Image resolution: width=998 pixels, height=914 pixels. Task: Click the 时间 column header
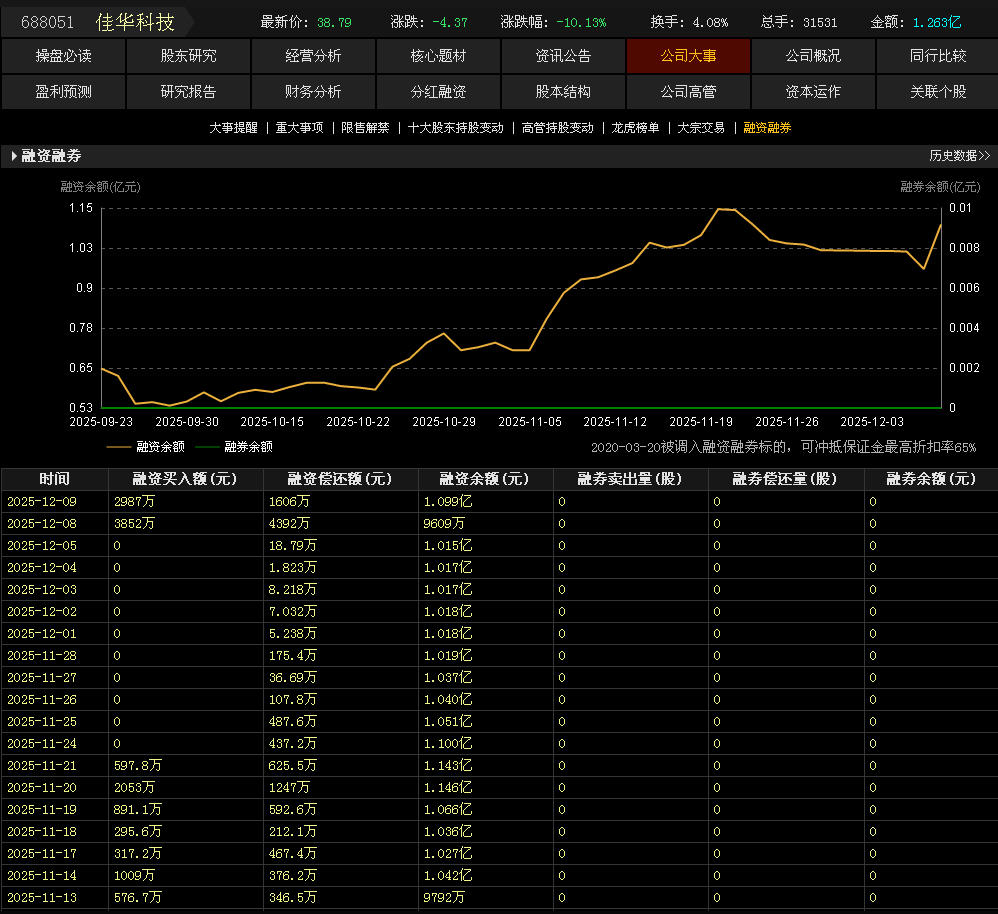pos(55,479)
